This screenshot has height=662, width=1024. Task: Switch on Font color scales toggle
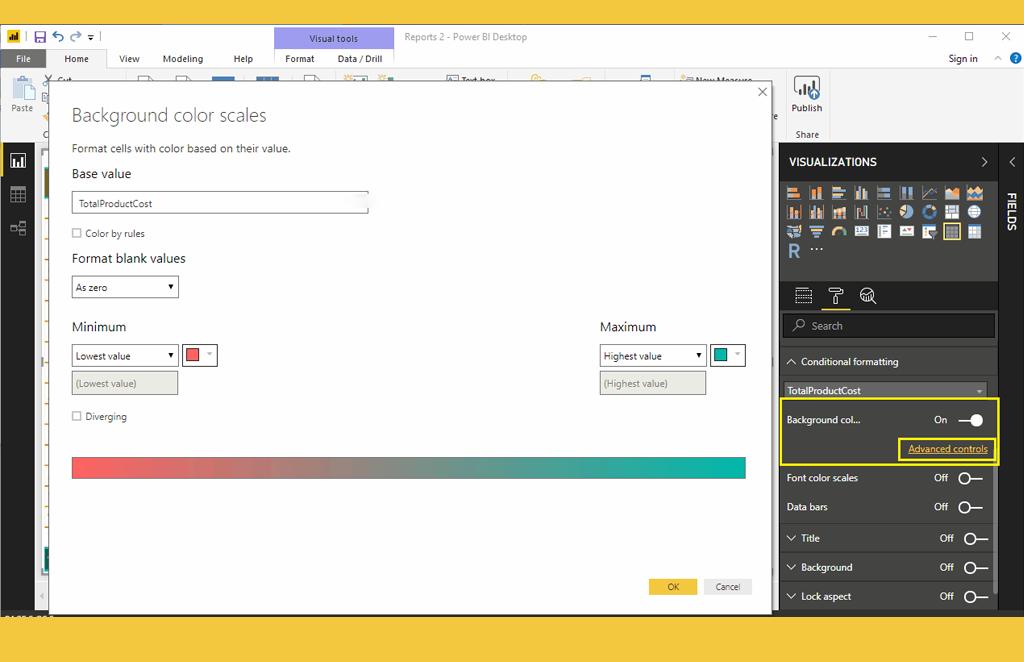click(x=970, y=478)
